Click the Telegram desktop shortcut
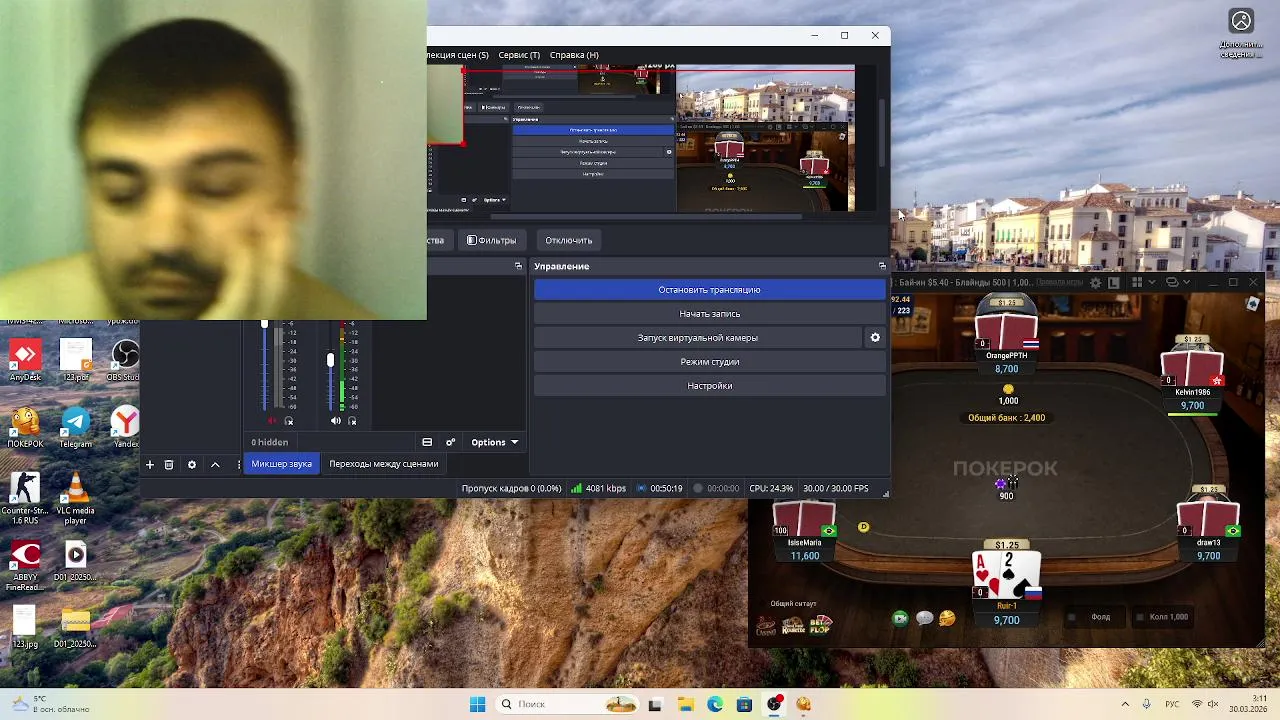 tap(75, 428)
